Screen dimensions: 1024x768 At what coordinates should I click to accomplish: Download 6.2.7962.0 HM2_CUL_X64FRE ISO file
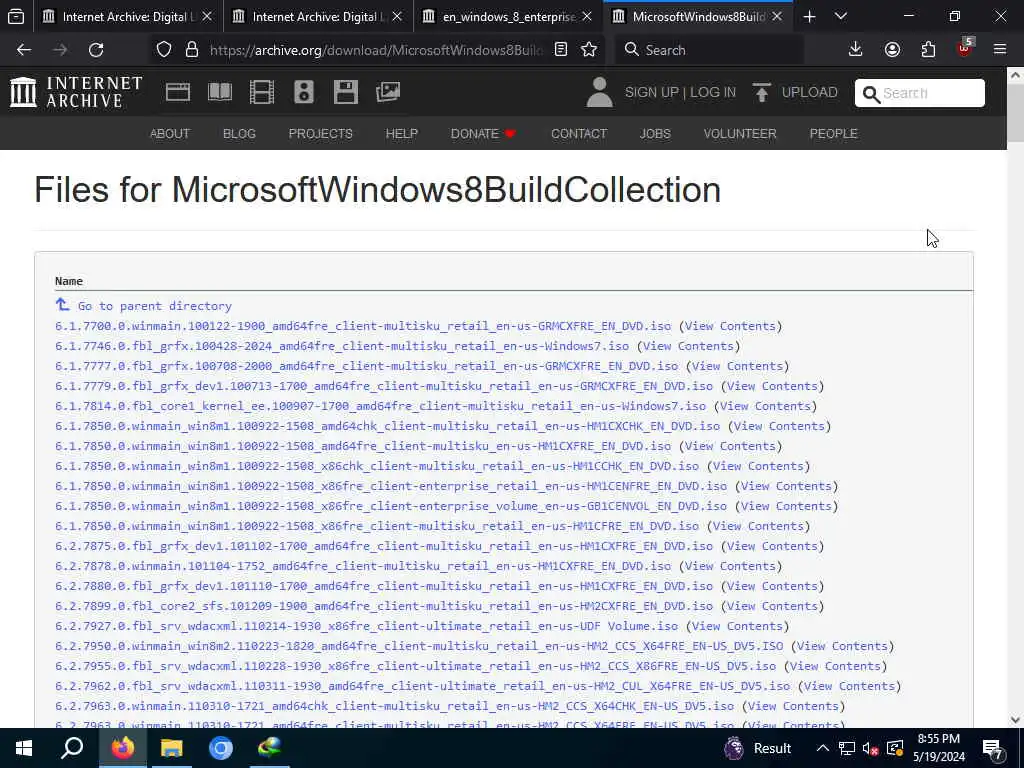point(423,686)
